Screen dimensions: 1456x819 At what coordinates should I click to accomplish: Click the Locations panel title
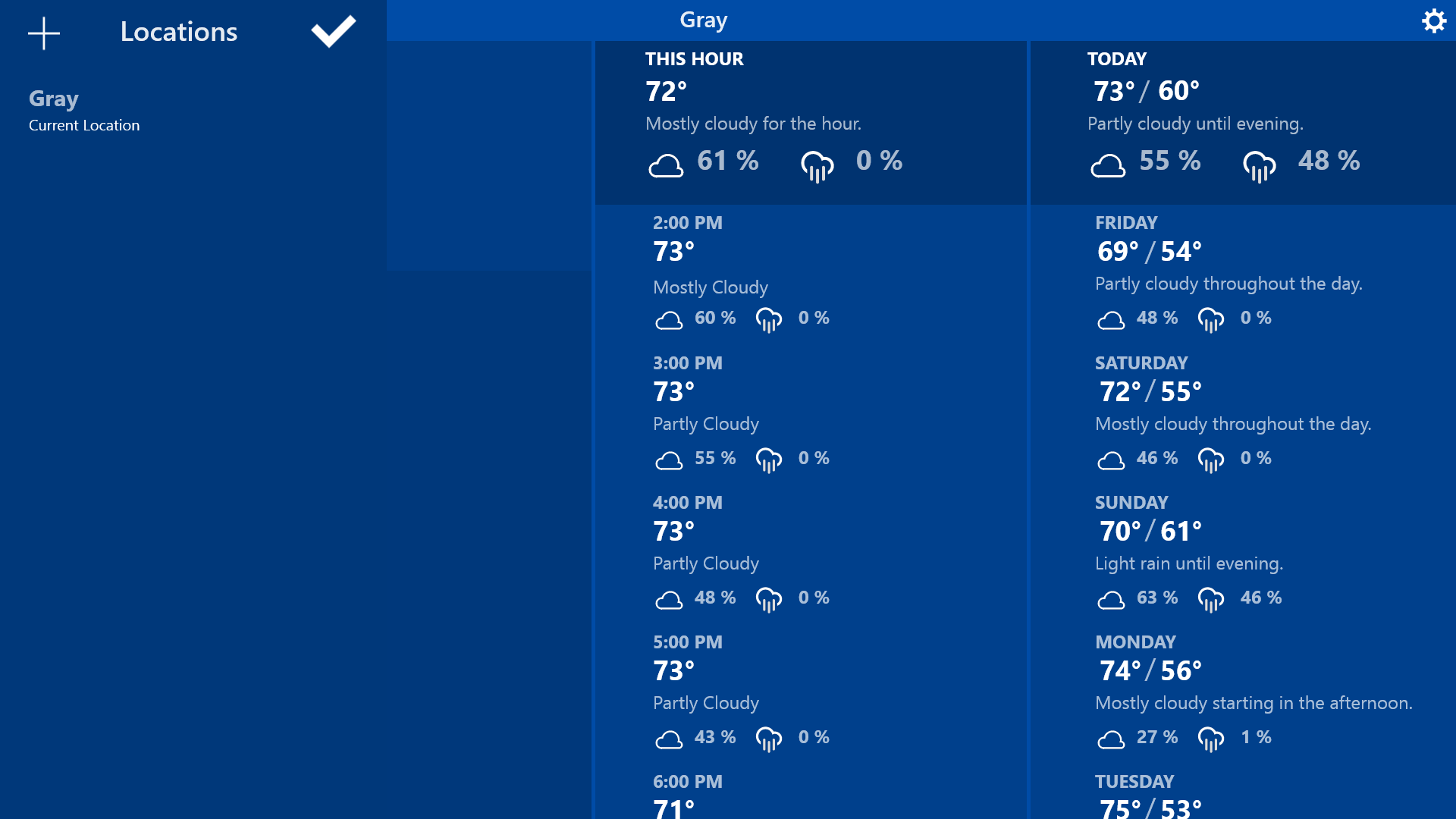pyautogui.click(x=179, y=32)
